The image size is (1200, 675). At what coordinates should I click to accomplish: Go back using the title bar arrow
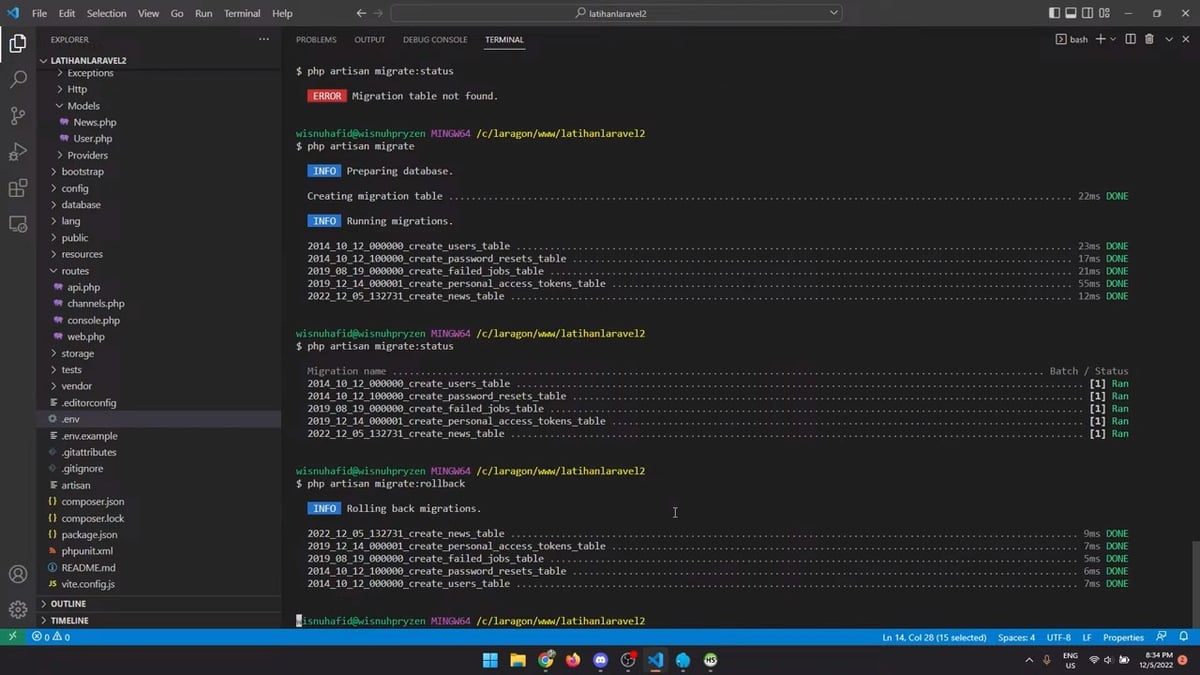(x=361, y=13)
